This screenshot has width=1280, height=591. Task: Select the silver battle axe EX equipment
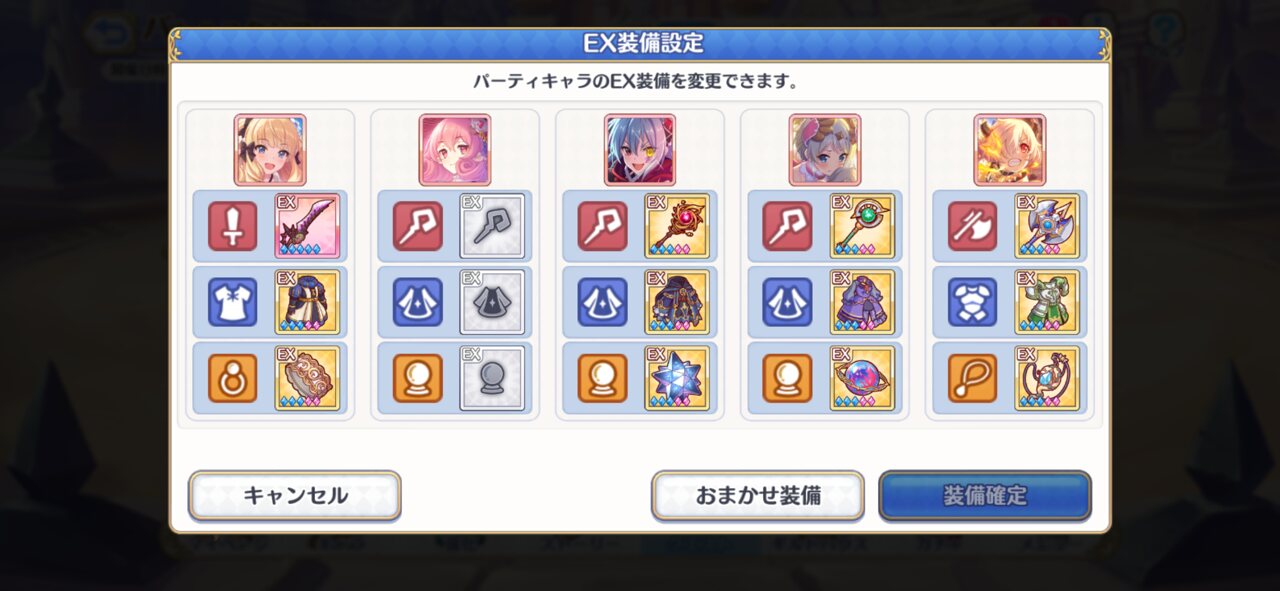1047,226
